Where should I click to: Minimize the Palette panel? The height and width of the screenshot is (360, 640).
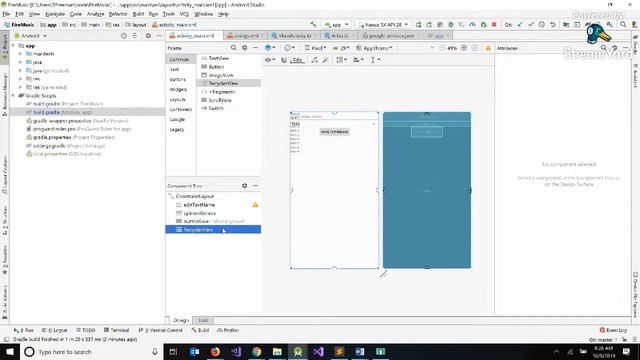tap(255, 48)
